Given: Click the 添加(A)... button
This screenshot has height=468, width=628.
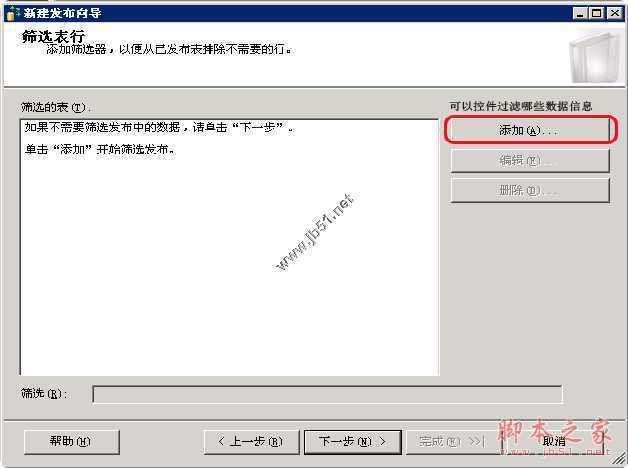Looking at the screenshot, I should coord(530,130).
